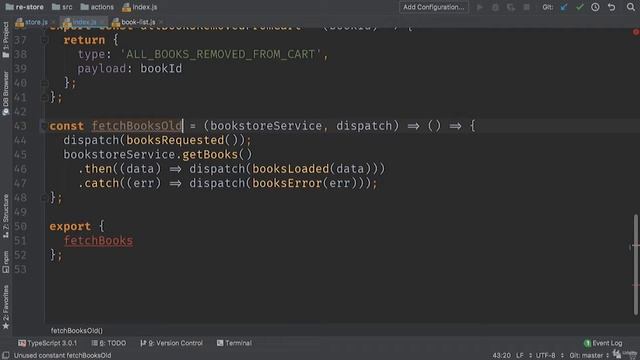640x360 pixels.
Task: Open the 6: TODO tool window
Action: pos(108,343)
